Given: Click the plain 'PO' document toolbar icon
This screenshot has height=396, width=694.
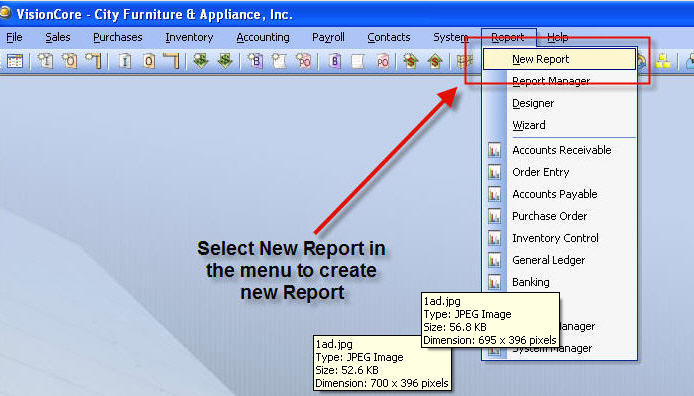Looking at the screenshot, I should pos(382,61).
